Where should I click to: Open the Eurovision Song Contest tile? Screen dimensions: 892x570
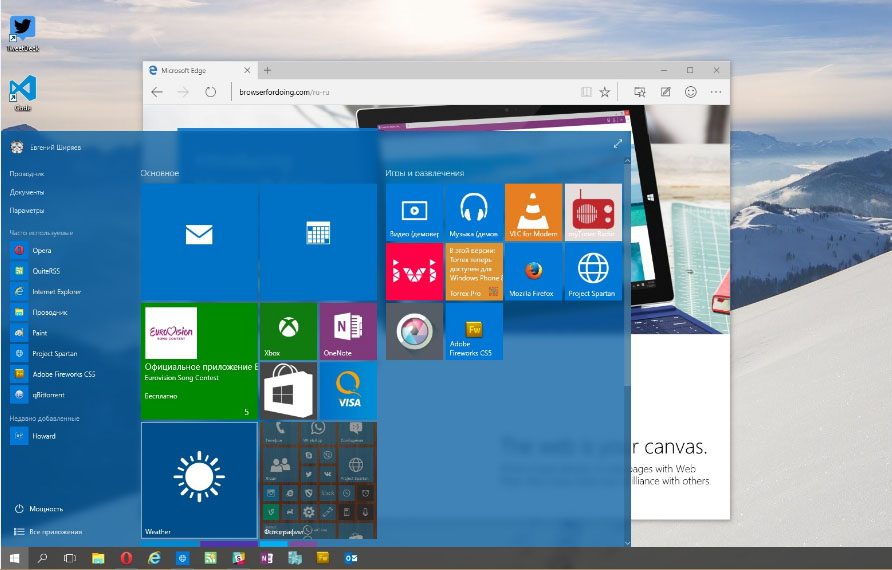199,361
